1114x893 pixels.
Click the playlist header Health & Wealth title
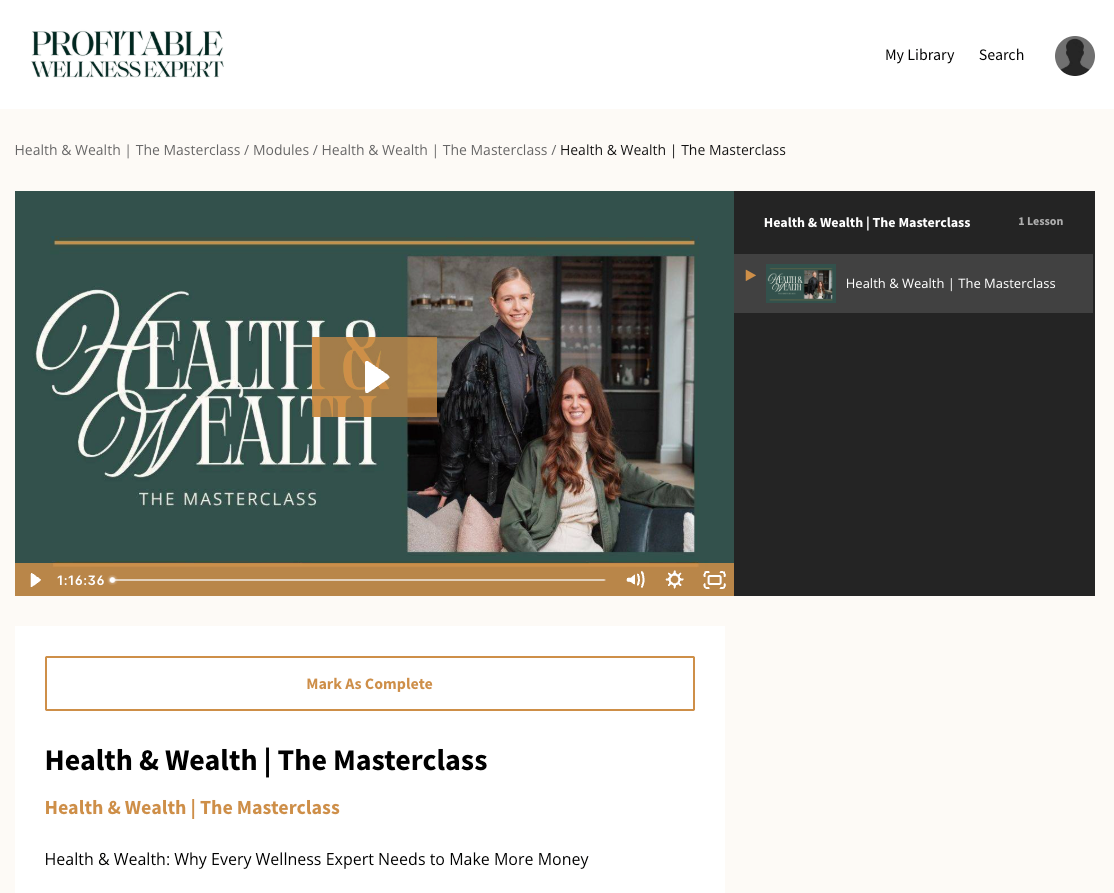866,222
